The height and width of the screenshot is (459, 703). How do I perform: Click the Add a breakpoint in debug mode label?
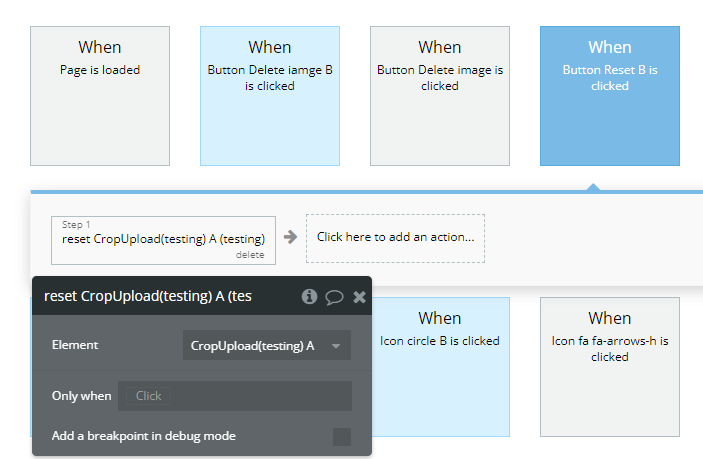[x=144, y=436]
